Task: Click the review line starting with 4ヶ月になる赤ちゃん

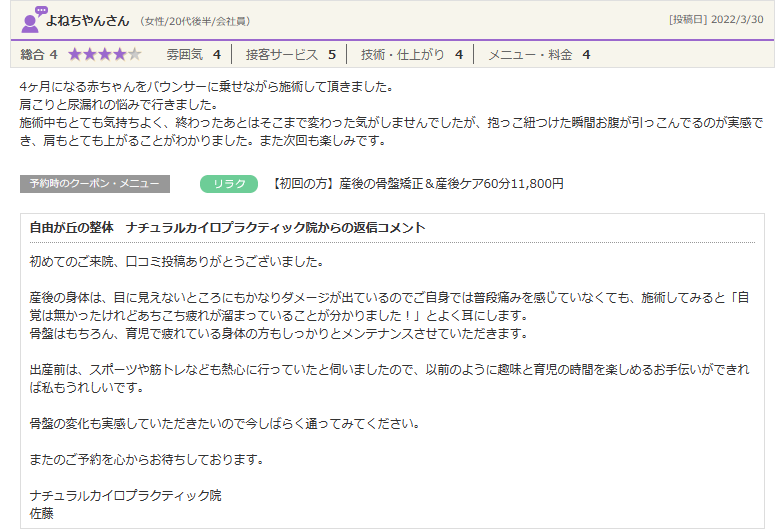Action: 206,86
